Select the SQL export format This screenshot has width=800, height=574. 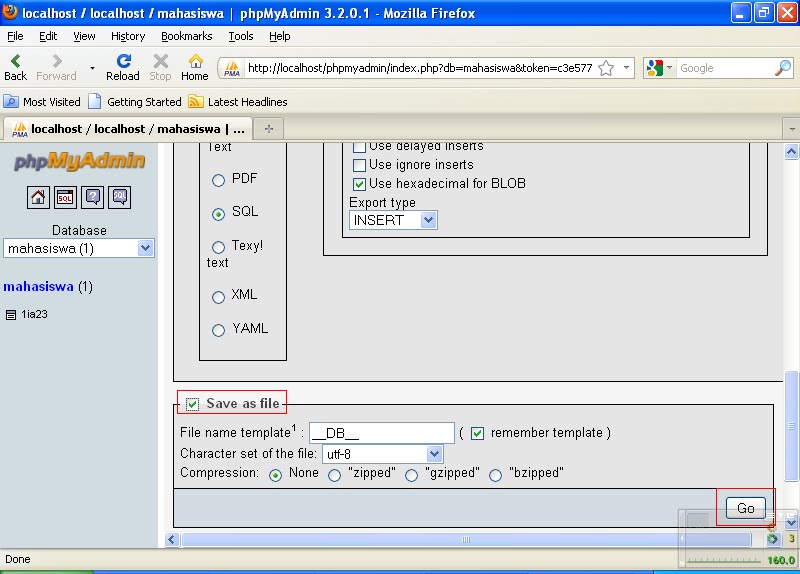tap(218, 214)
